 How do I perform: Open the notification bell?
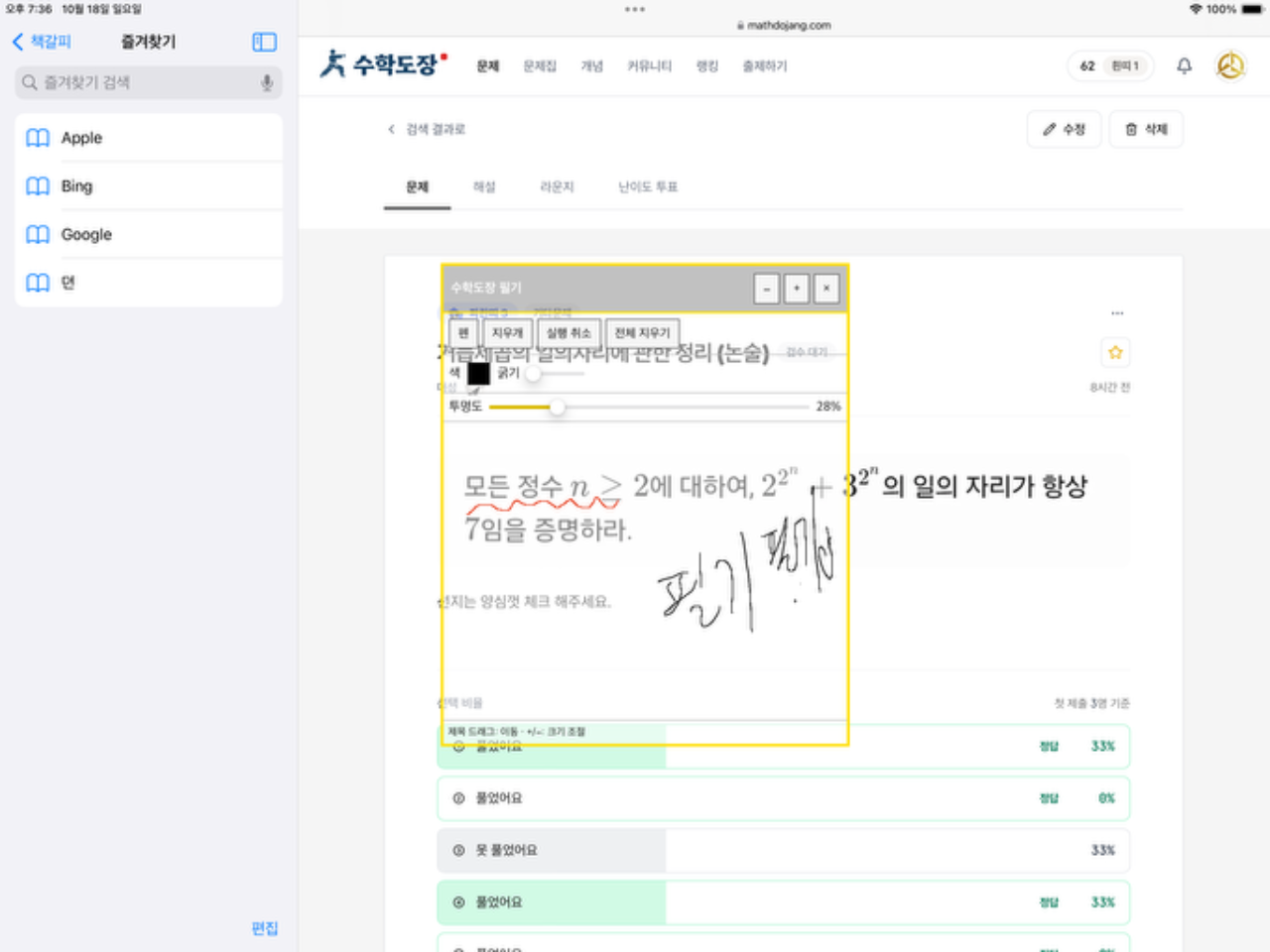[1185, 66]
